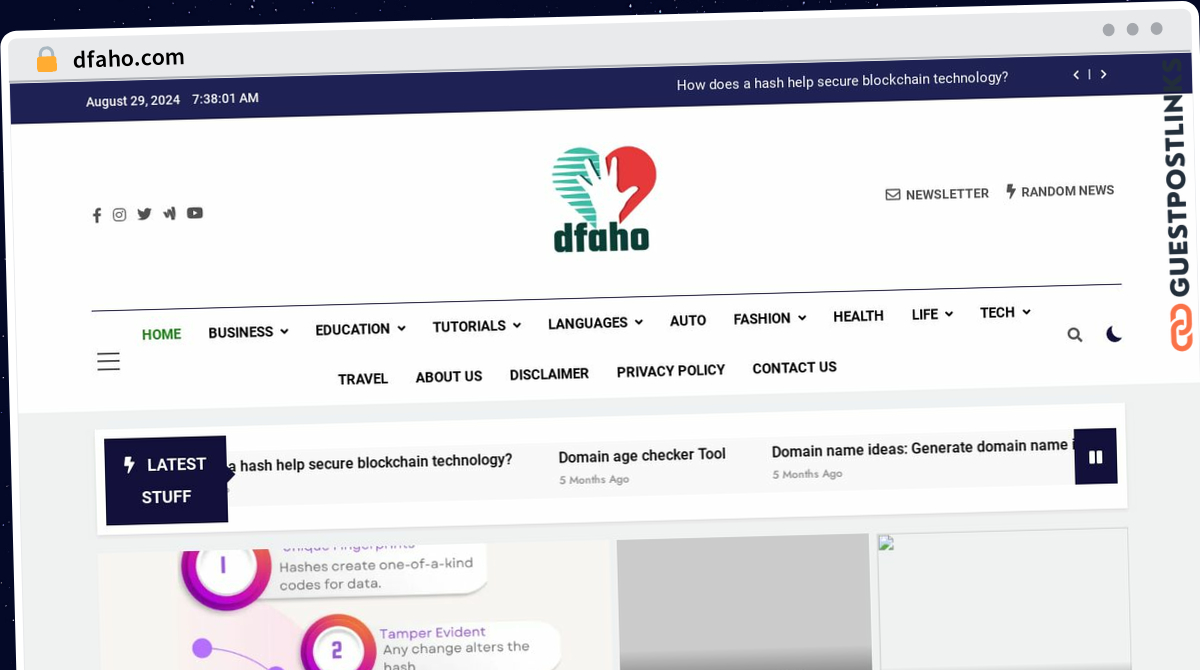This screenshot has width=1200, height=670.
Task: Click the dfaho heart-hand logo
Action: [603, 199]
